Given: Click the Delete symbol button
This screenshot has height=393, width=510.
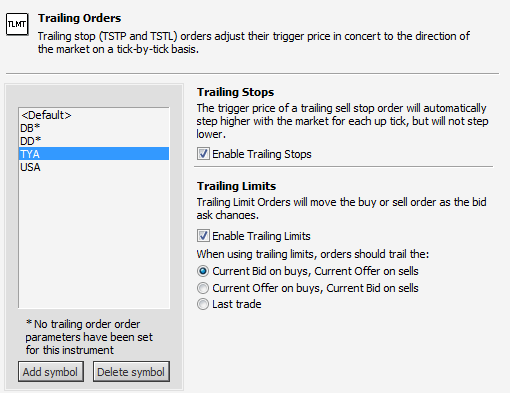Looking at the screenshot, I should click(131, 372).
